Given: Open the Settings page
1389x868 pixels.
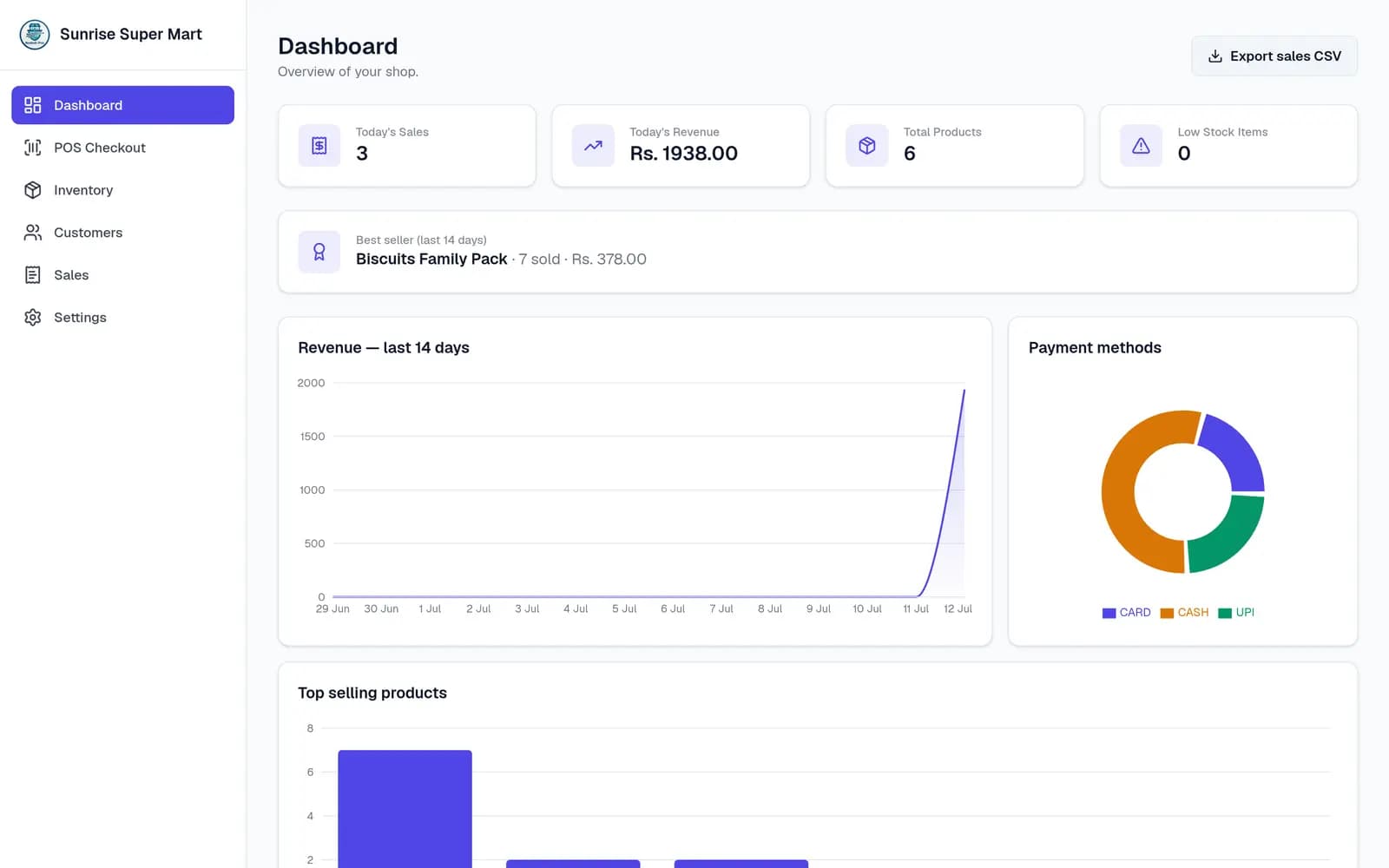Looking at the screenshot, I should [x=122, y=318].
